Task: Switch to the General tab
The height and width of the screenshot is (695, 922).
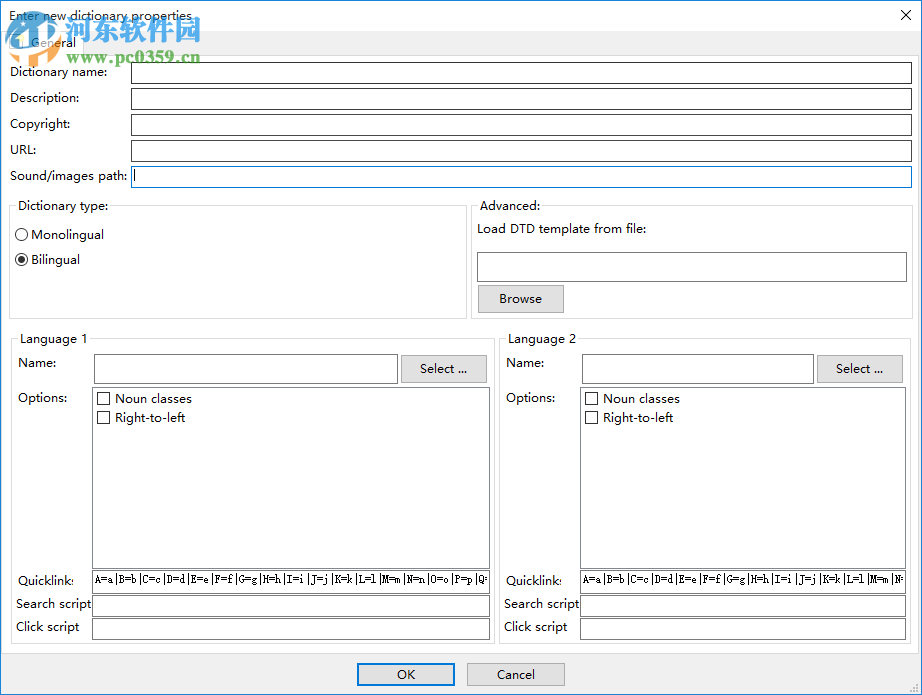Action: click(x=47, y=43)
